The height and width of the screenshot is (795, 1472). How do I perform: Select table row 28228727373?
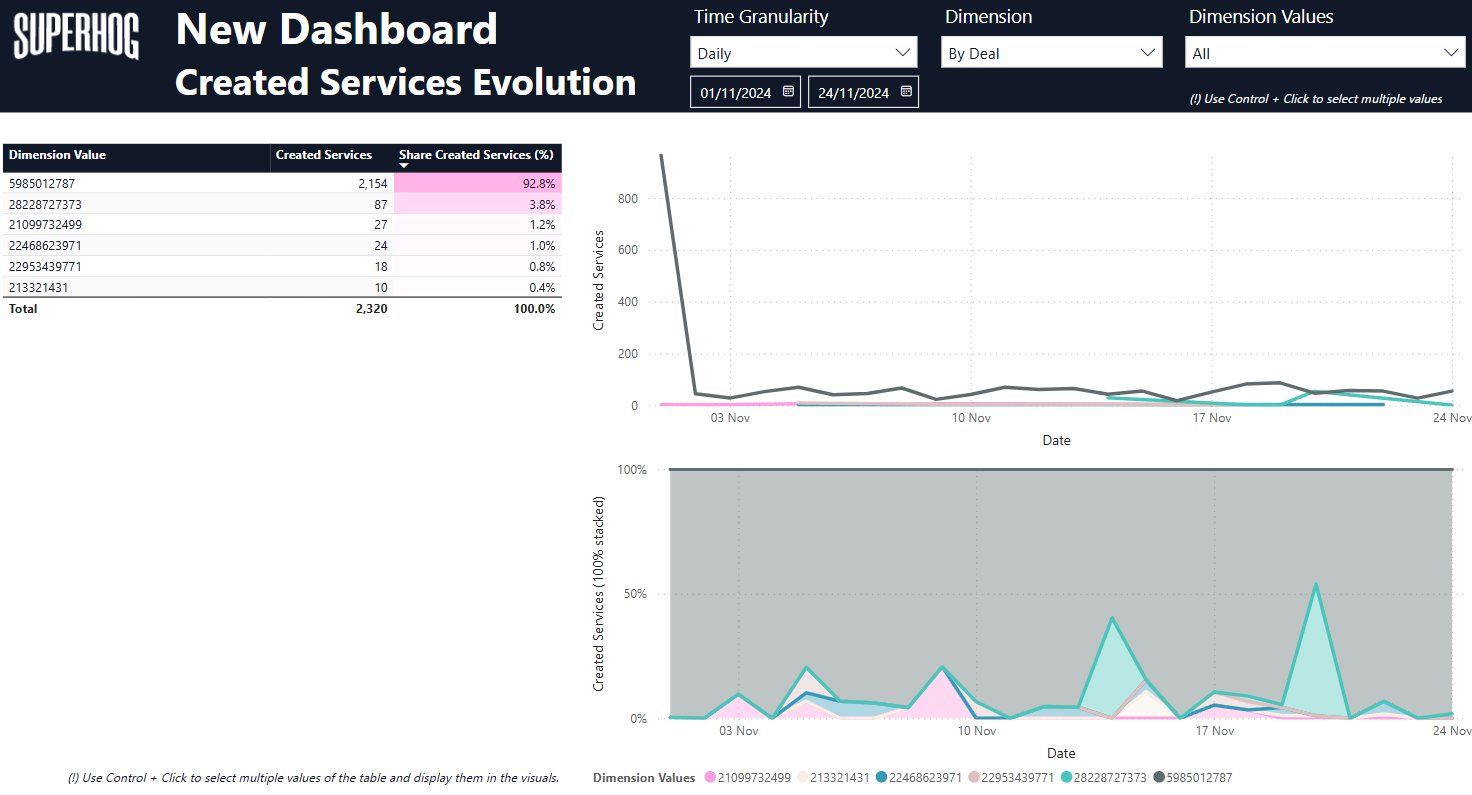point(45,204)
